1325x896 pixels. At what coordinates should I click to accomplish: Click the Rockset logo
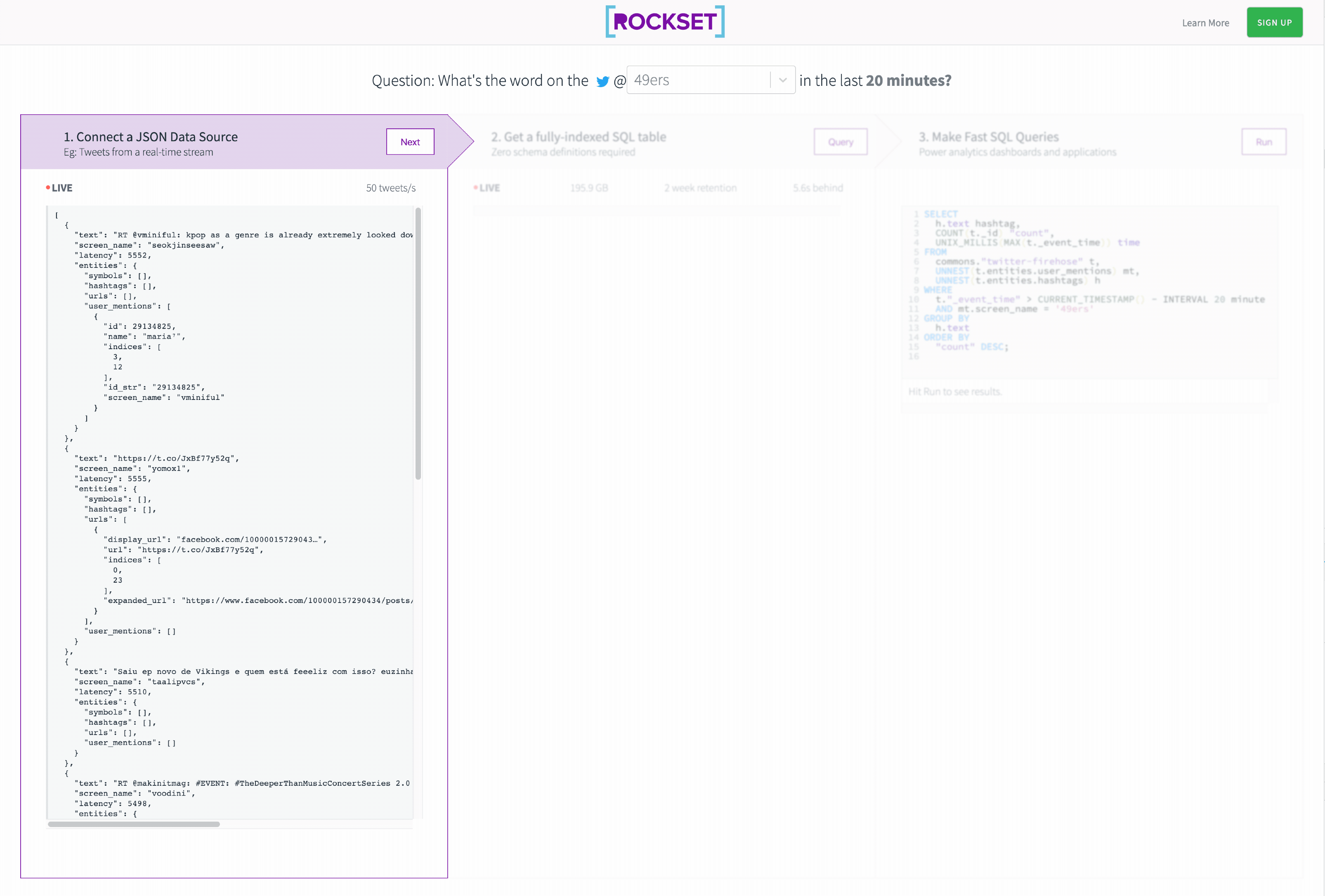coord(665,22)
